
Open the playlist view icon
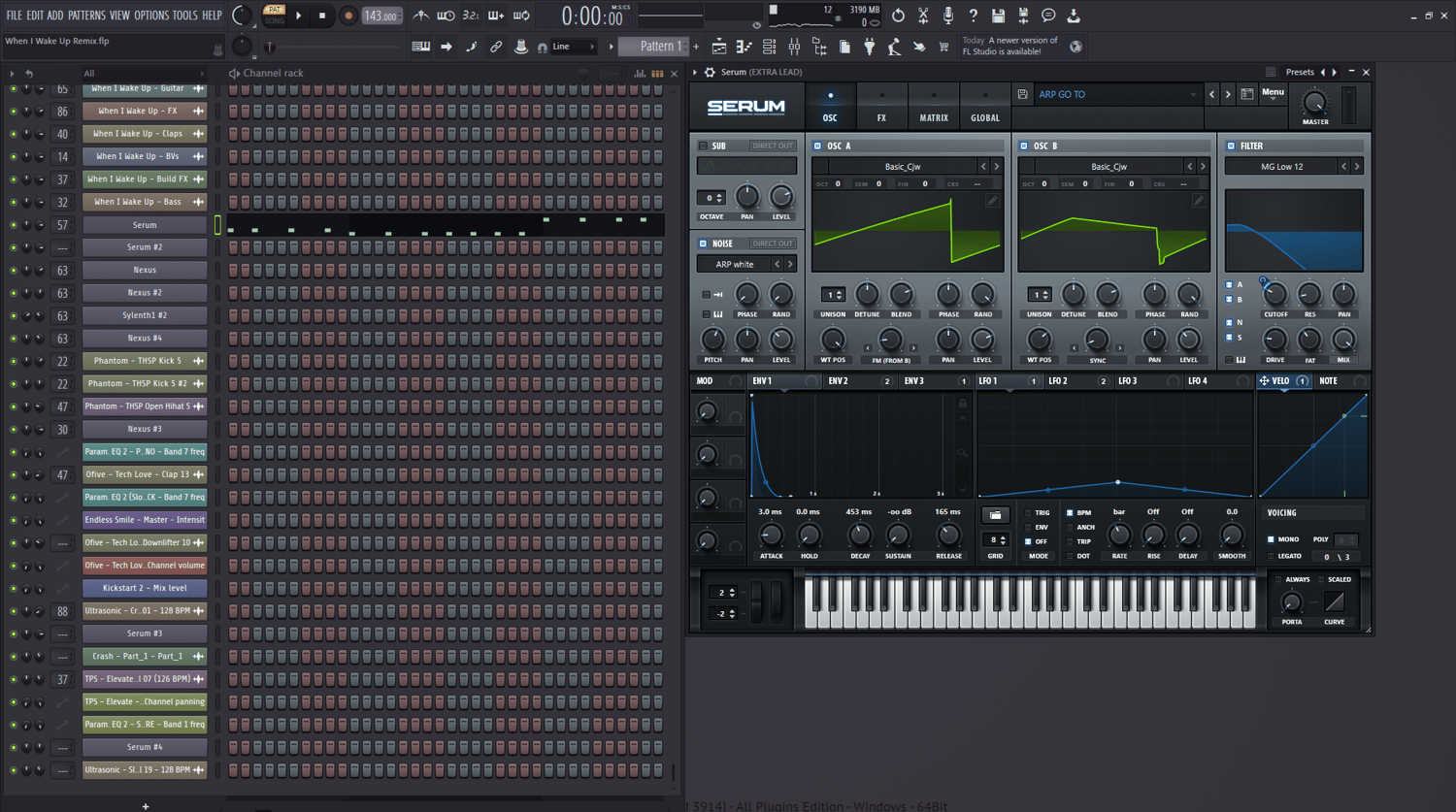(x=719, y=47)
